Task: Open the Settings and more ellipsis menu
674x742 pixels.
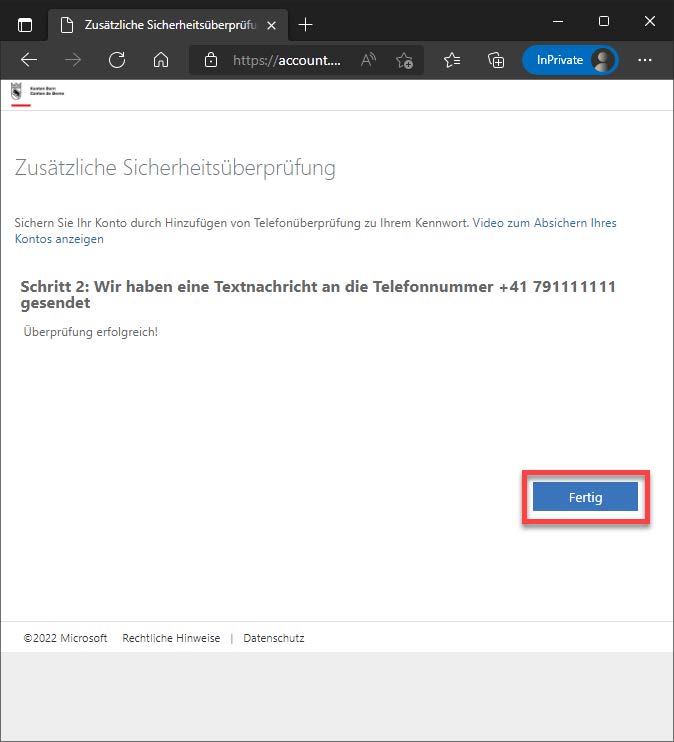Action: tap(645, 60)
